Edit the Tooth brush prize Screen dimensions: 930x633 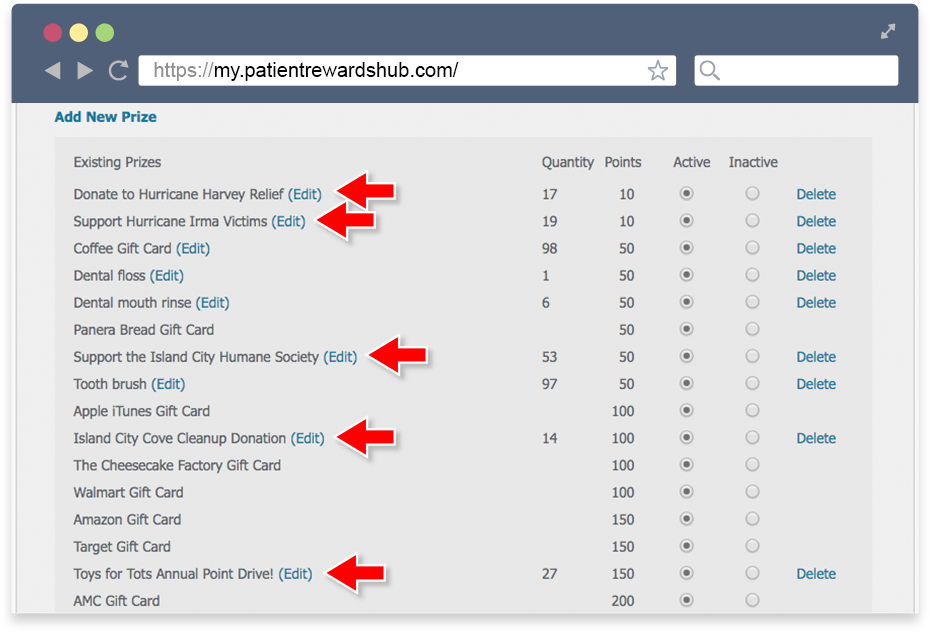tap(168, 384)
